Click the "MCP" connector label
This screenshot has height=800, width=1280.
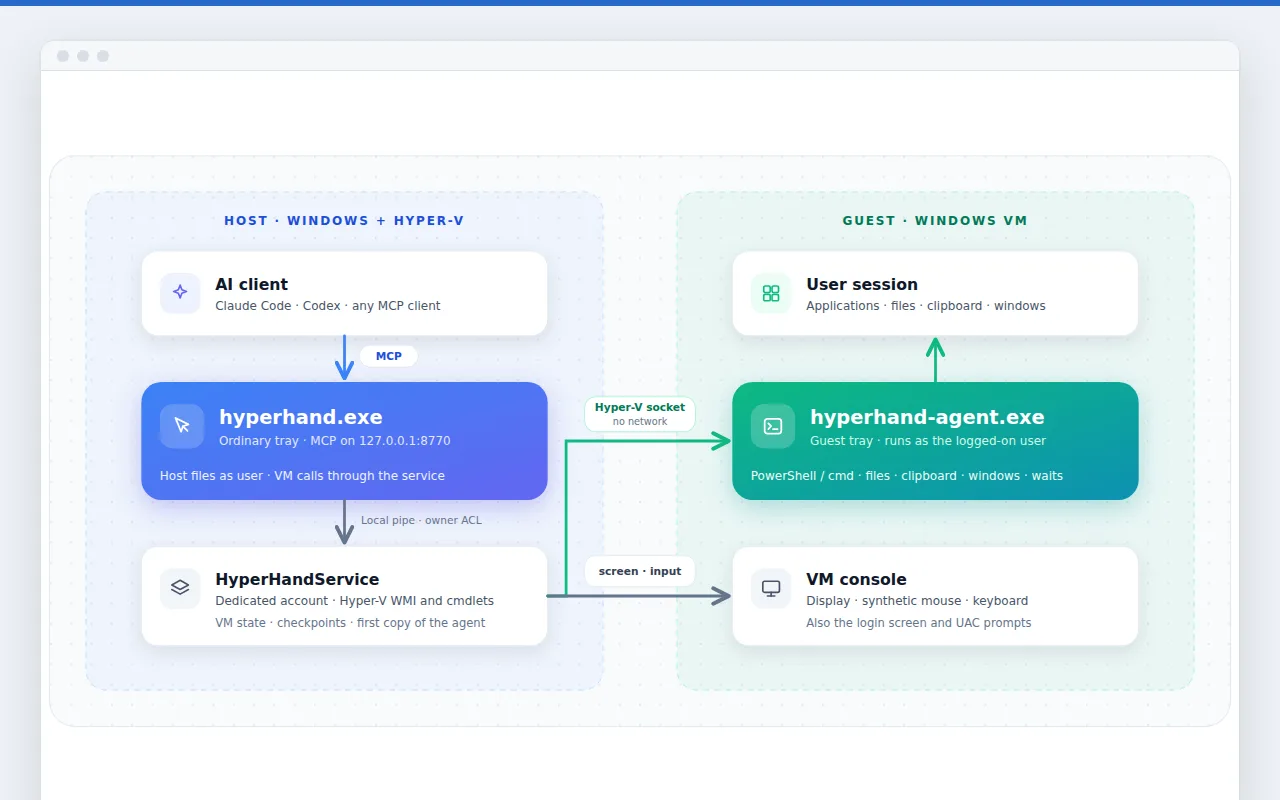click(389, 356)
